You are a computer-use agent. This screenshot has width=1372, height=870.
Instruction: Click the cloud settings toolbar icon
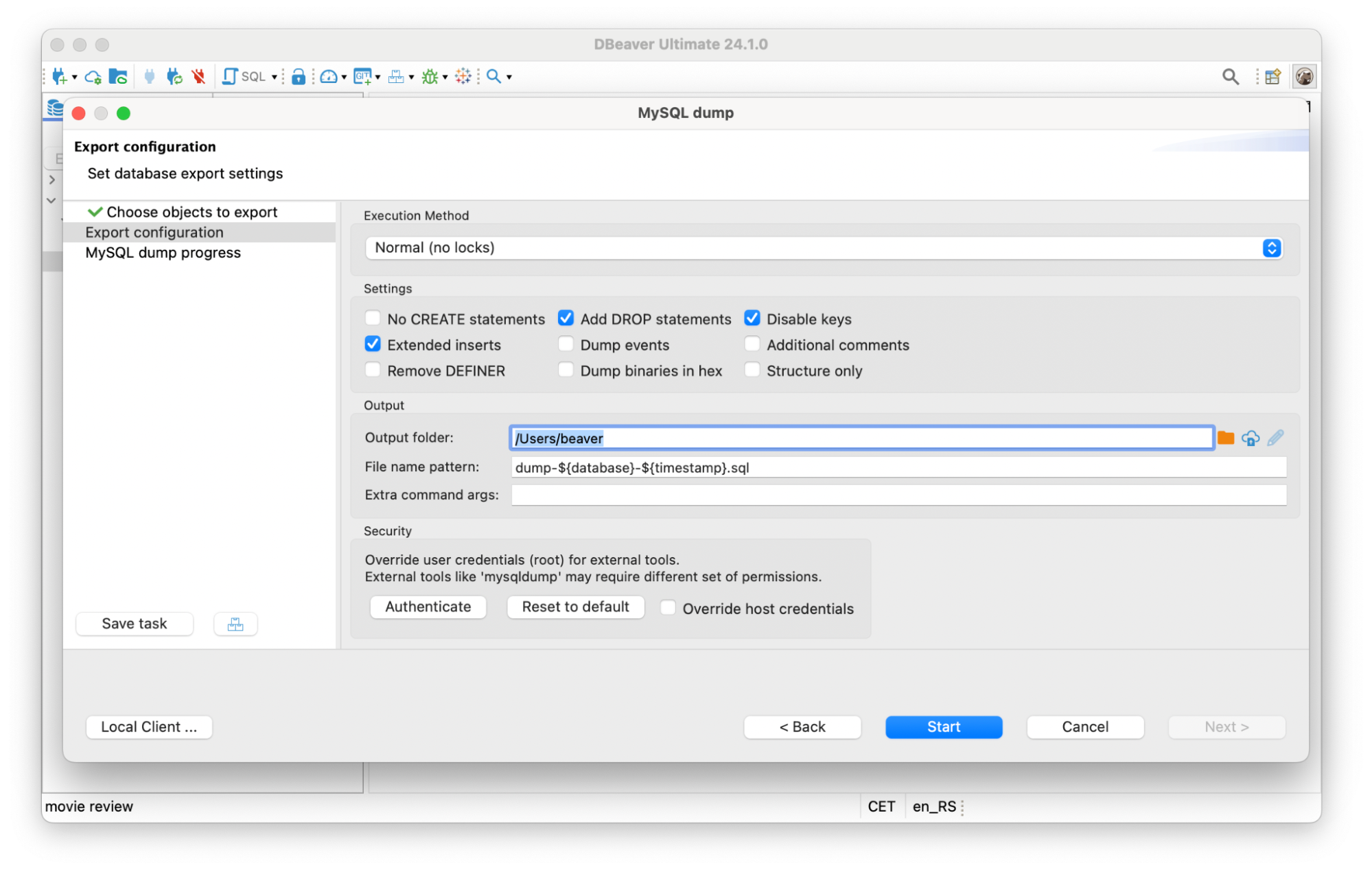(x=93, y=76)
